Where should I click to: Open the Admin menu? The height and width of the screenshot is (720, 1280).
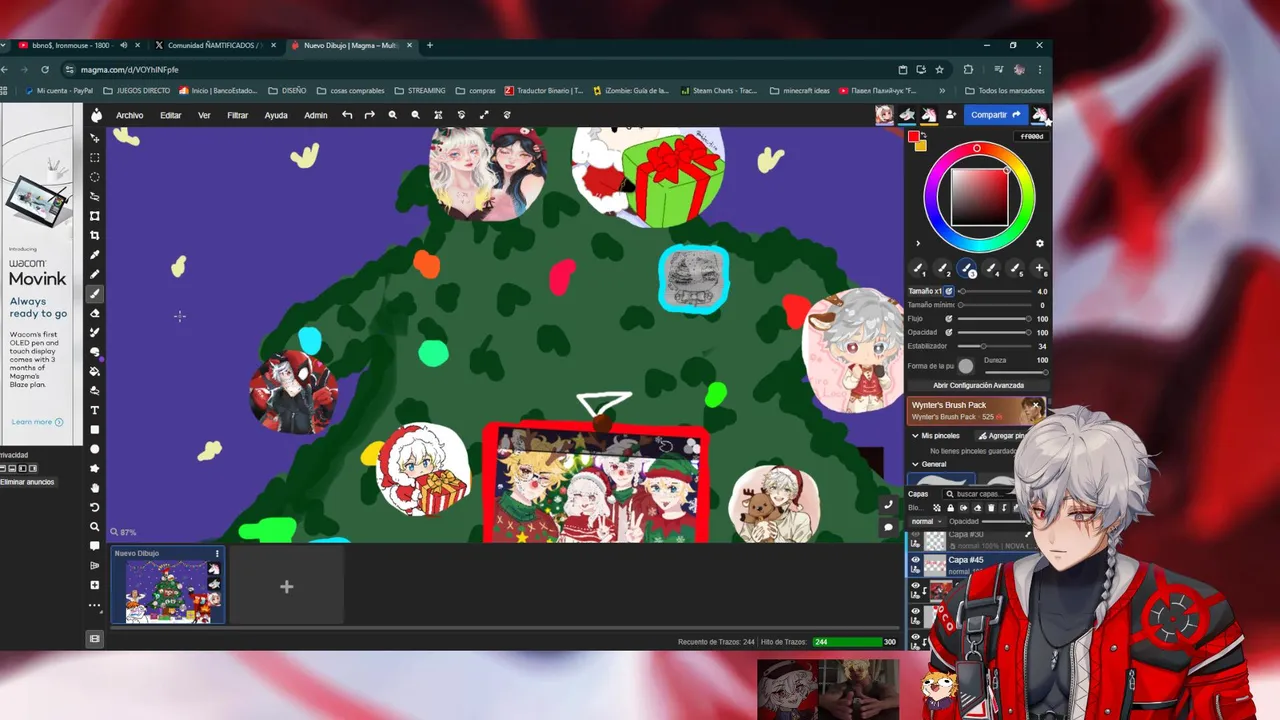click(x=316, y=115)
